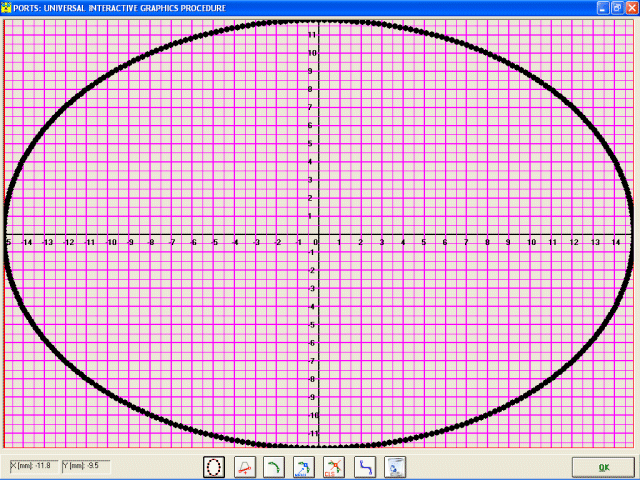Screen dimensions: 640x480
Task: Select the ellipse port shape tool
Action: click(x=214, y=467)
